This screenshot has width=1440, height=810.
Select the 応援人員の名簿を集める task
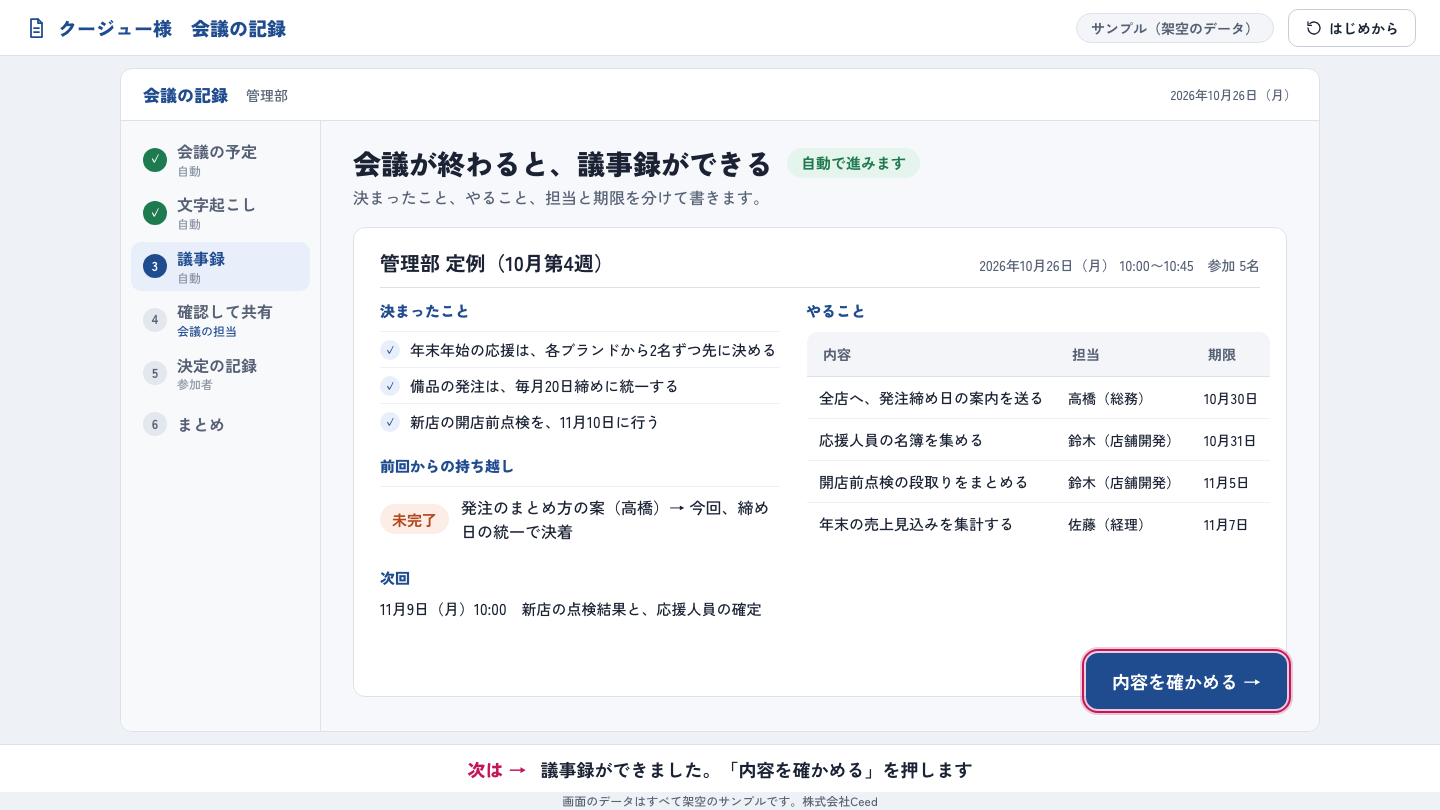1038,440
